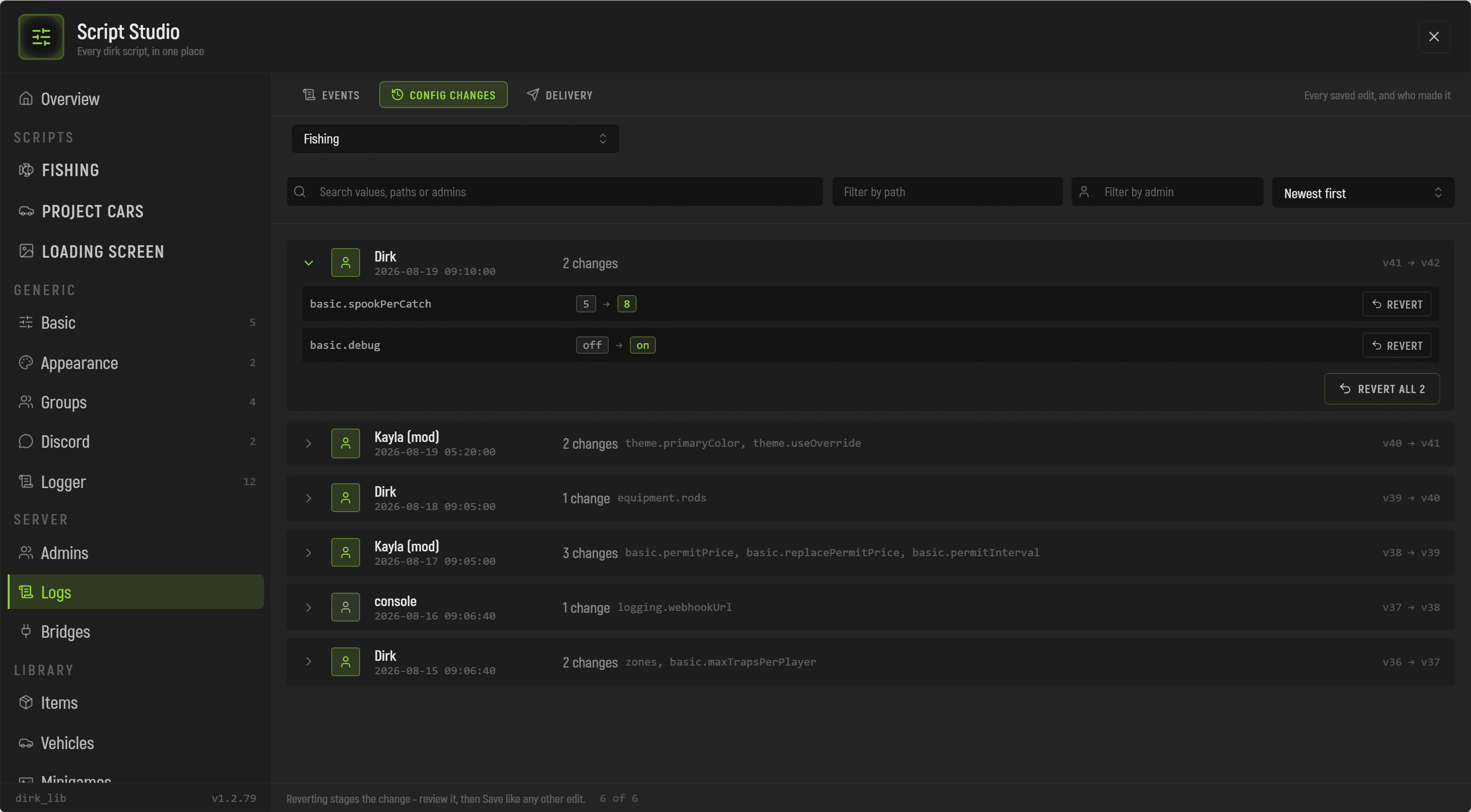Click the person icon in Filter by admin
This screenshot has height=812, width=1471.
click(1084, 192)
